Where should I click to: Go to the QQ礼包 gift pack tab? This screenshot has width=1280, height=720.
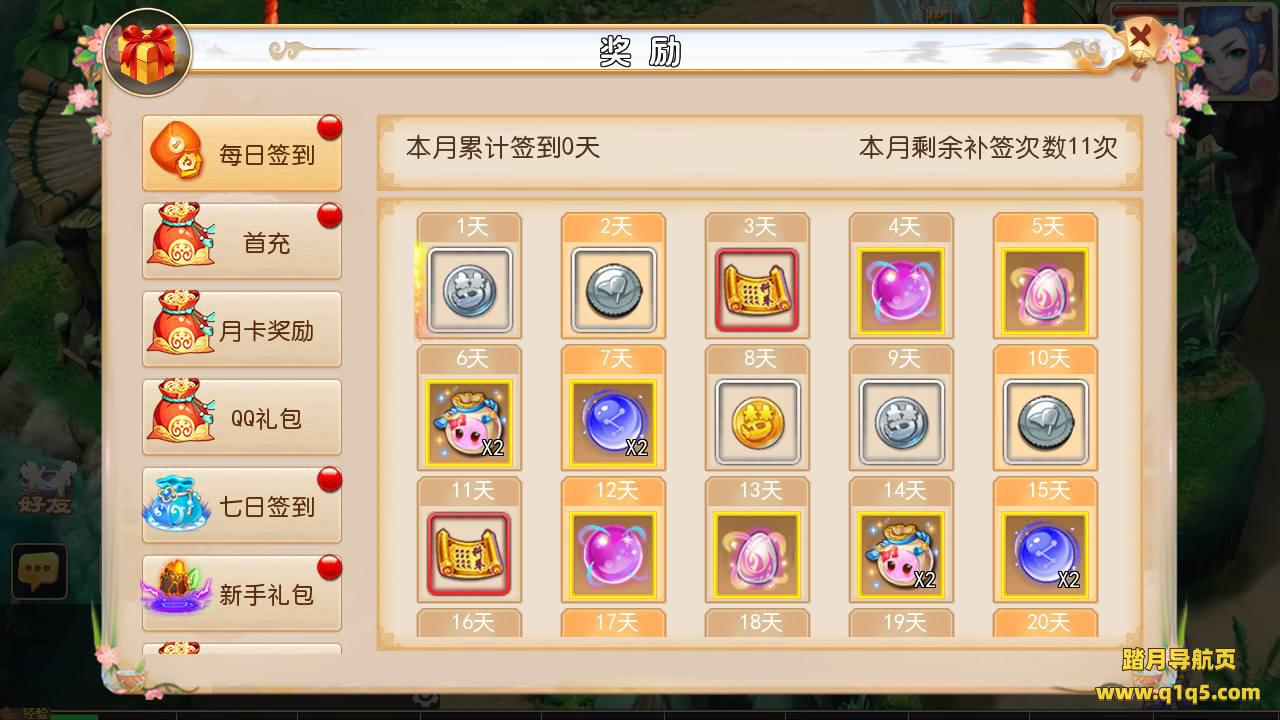(x=242, y=418)
